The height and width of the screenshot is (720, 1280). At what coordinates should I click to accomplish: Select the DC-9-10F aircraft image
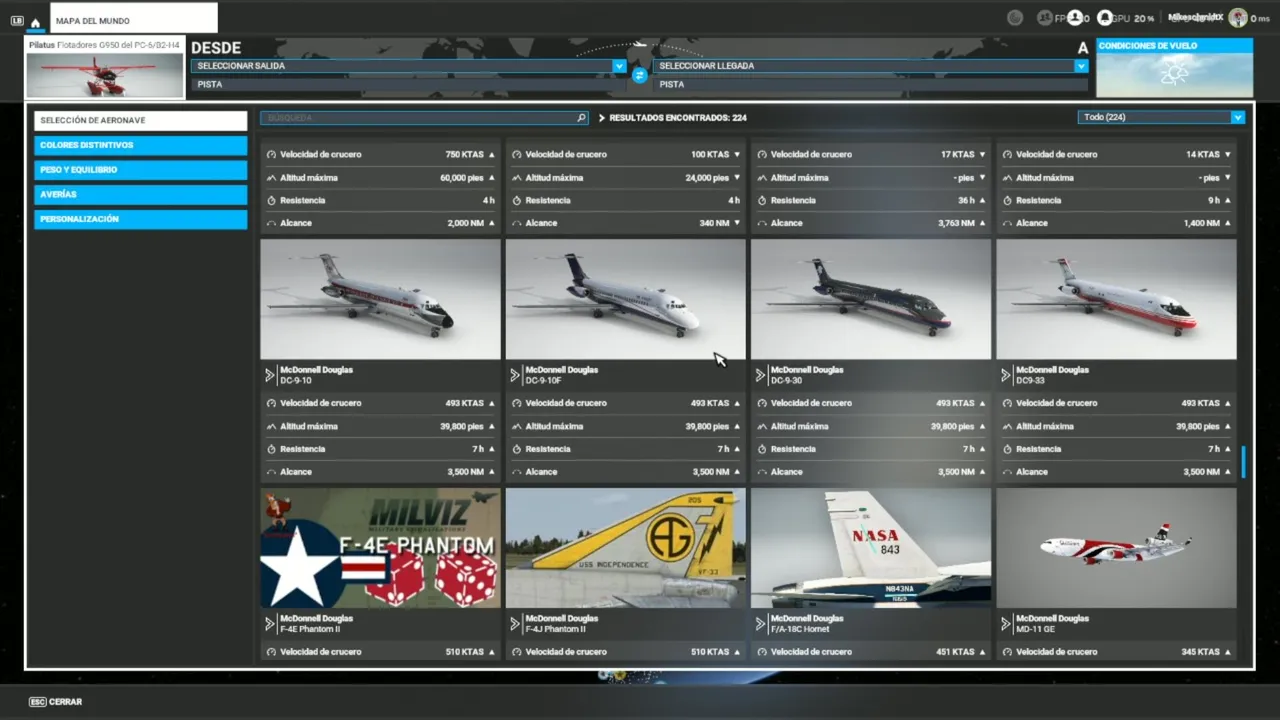pyautogui.click(x=626, y=299)
